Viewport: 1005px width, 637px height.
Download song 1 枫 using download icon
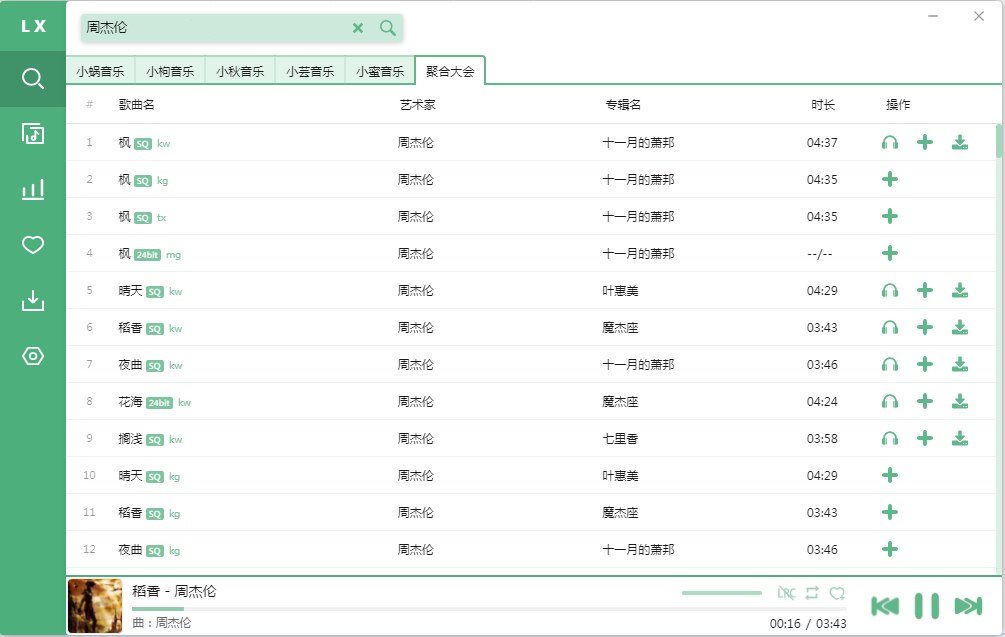[960, 143]
